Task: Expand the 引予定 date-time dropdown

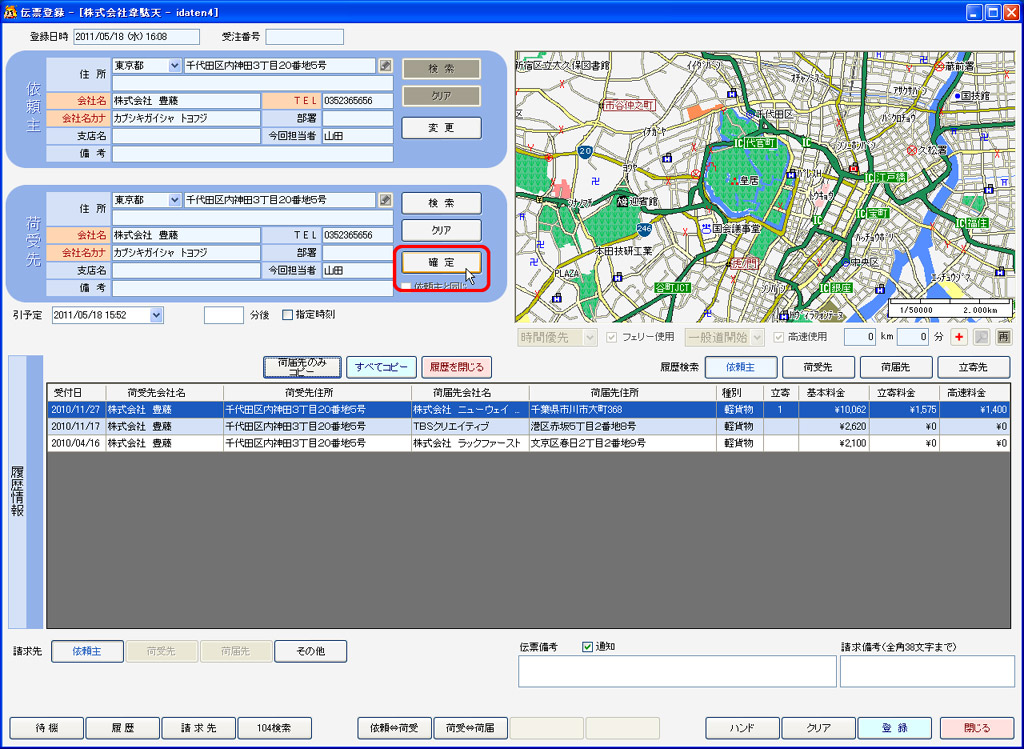Action: (x=156, y=315)
